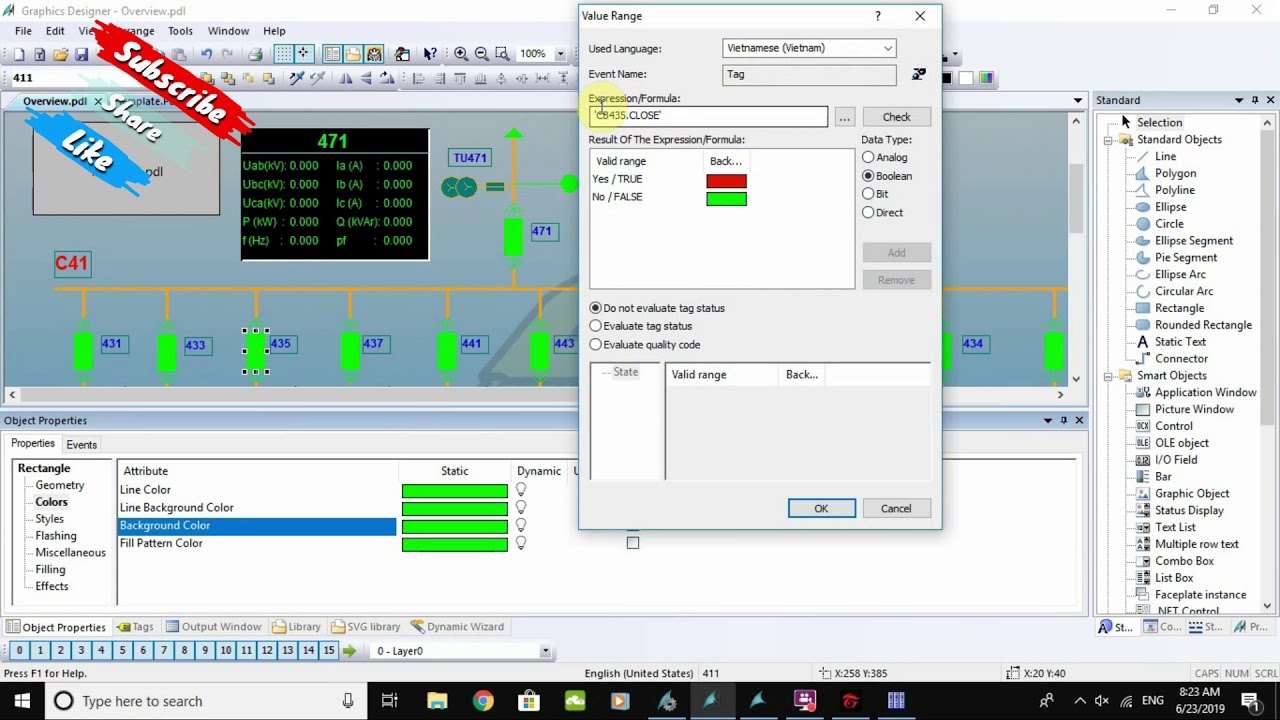Open the Chrome browser from the taskbar
Viewport: 1280px width, 720px height.
[483, 701]
